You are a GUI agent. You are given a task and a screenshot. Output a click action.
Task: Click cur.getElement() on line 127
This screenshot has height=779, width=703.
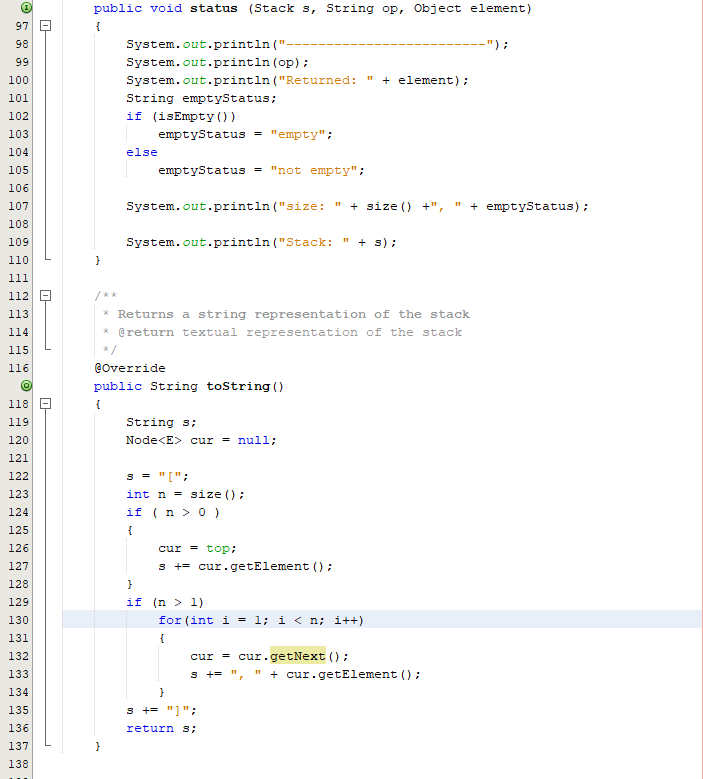click(262, 566)
